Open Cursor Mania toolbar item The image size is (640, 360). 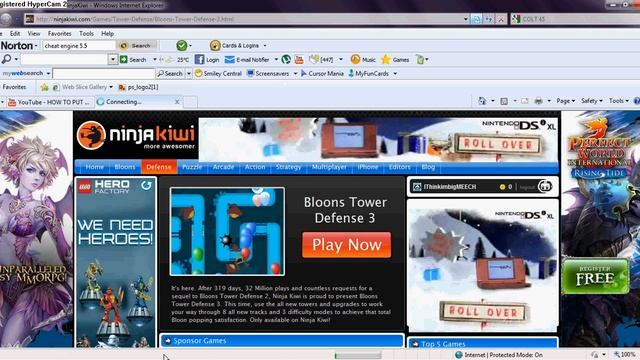pos(322,73)
